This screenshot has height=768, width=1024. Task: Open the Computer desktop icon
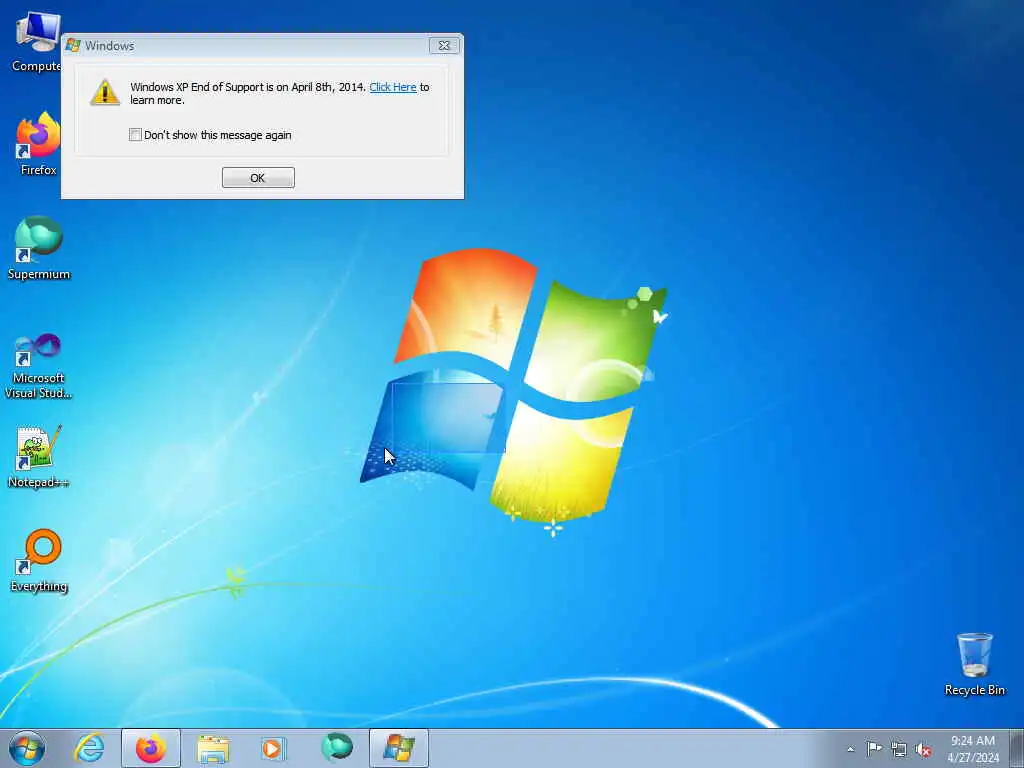37,40
